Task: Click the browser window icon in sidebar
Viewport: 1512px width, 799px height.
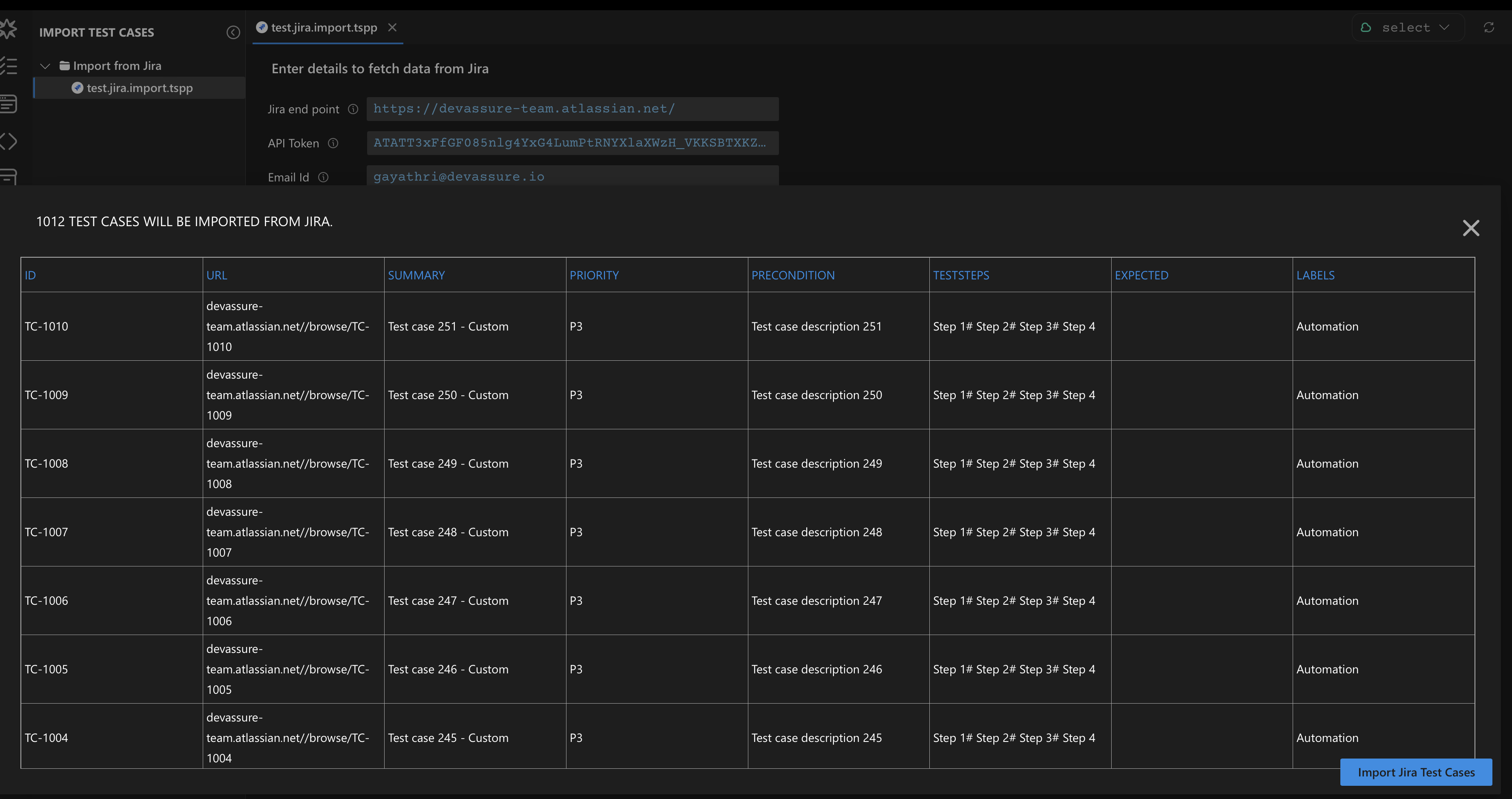Action: pos(8,104)
